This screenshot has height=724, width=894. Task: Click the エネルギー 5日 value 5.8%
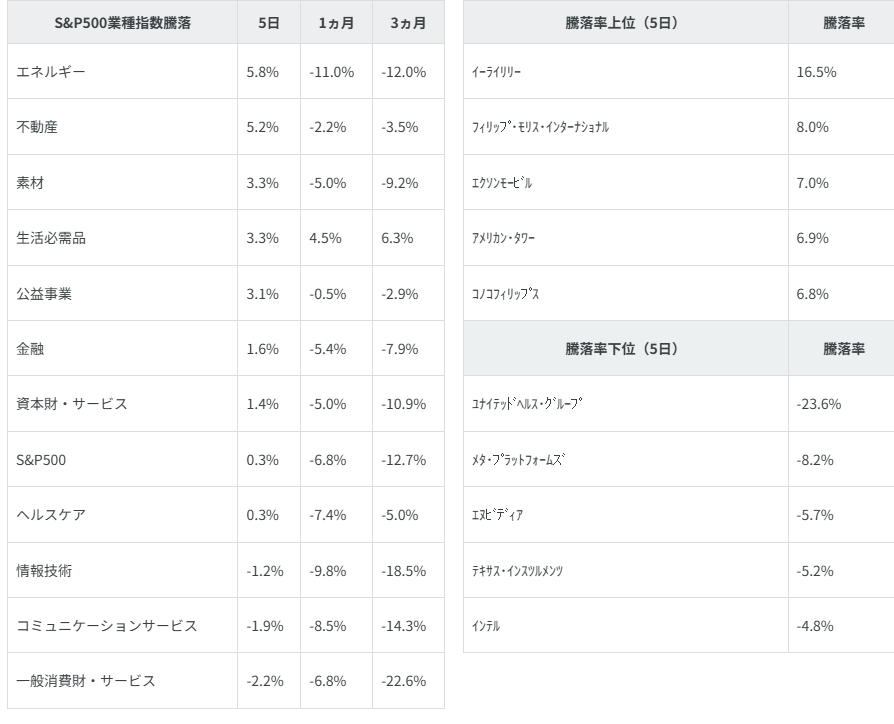coord(260,72)
